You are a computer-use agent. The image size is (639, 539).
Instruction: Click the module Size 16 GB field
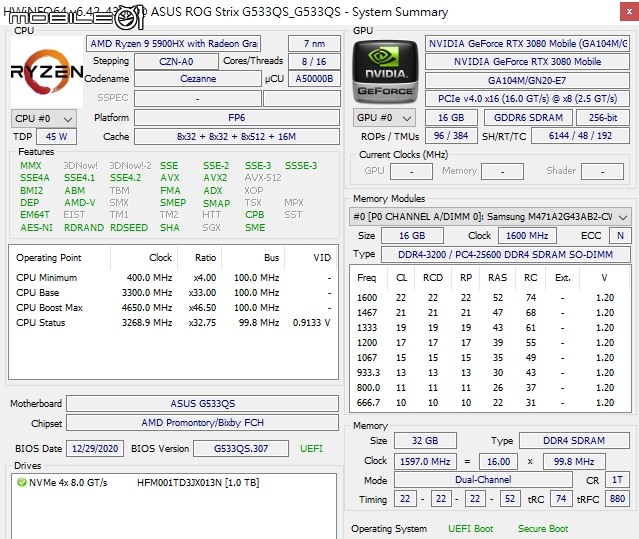click(x=412, y=235)
